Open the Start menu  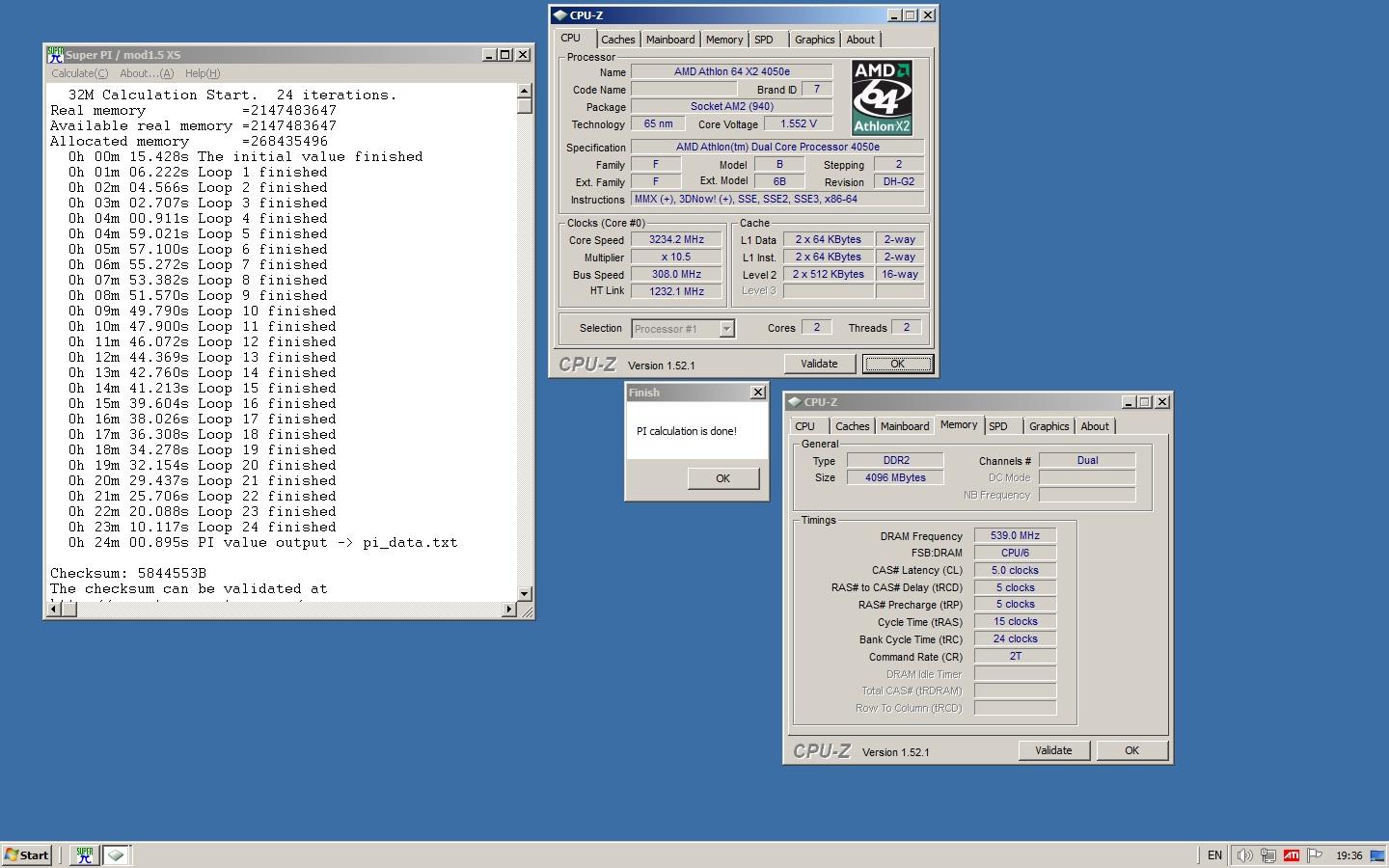[x=26, y=854]
